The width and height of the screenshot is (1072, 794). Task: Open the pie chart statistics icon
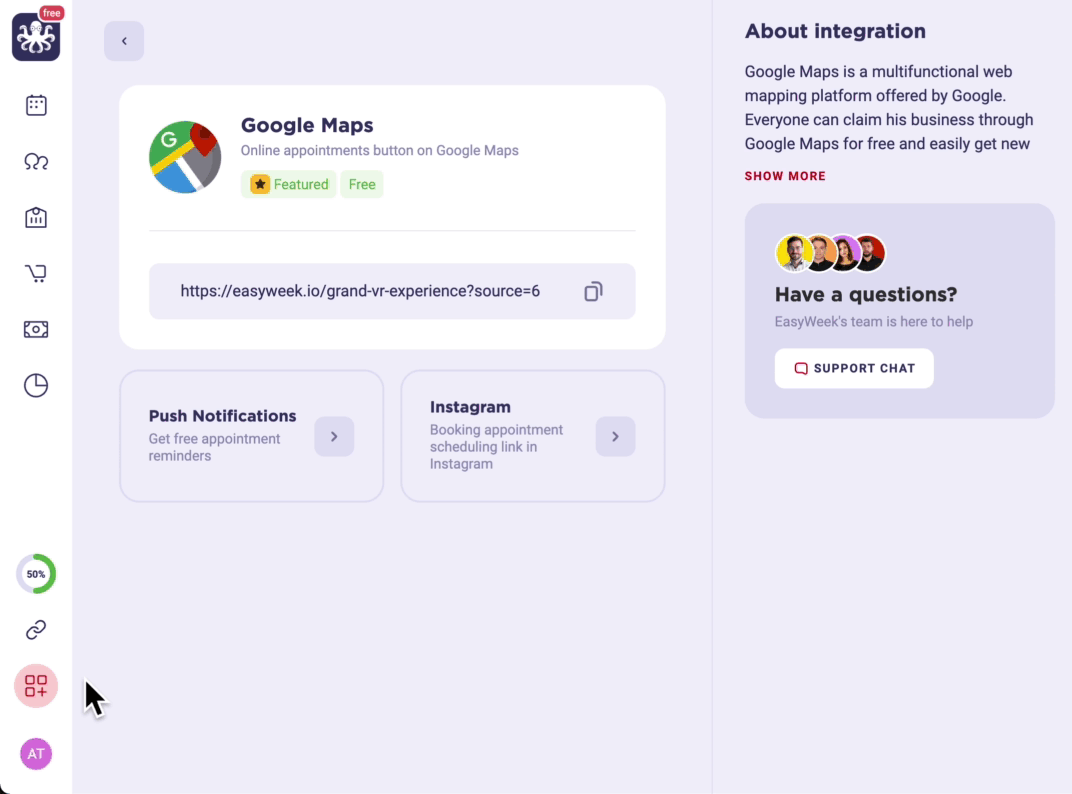[x=36, y=386]
